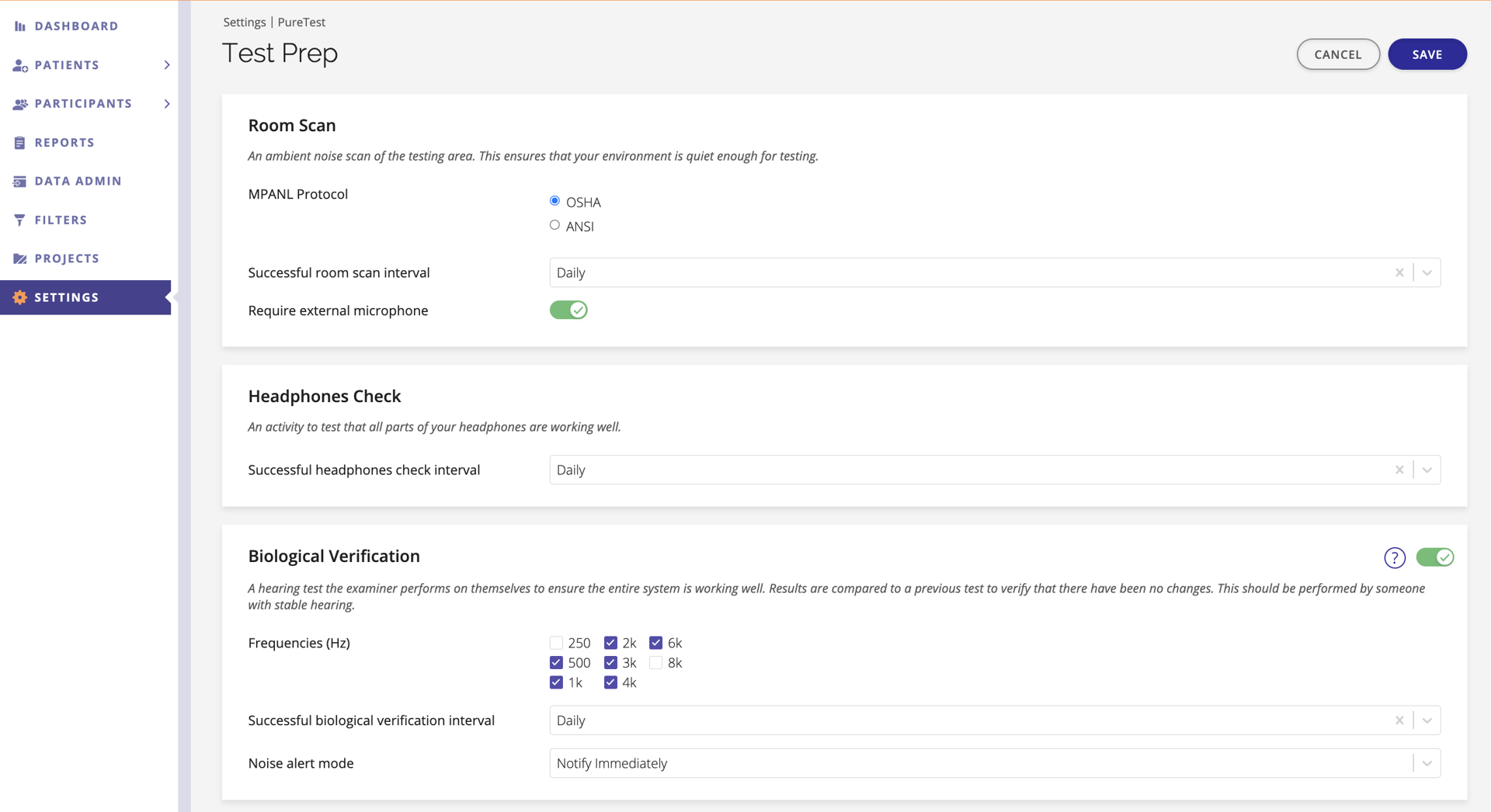Screen dimensions: 1491x812
Task: Click the Room Scan heading
Action: tap(292, 126)
